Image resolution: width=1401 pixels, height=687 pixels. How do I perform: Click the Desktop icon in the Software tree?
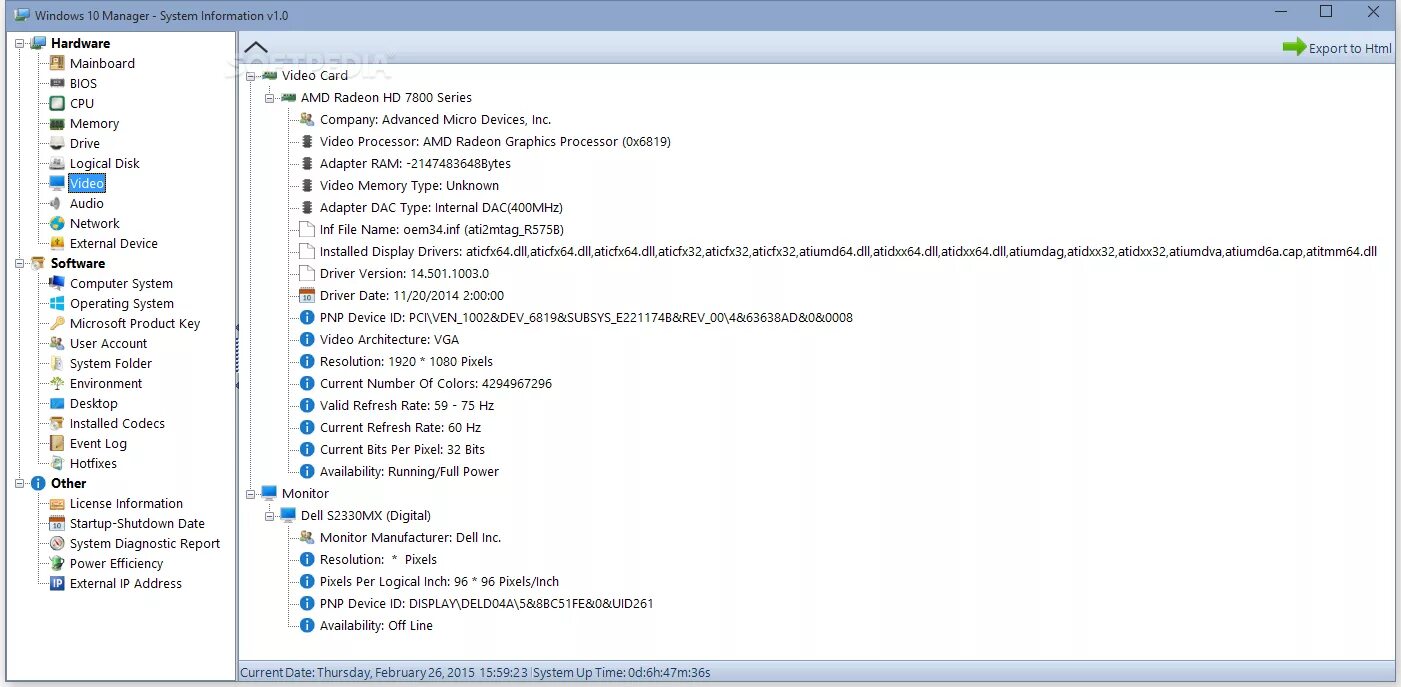(57, 403)
